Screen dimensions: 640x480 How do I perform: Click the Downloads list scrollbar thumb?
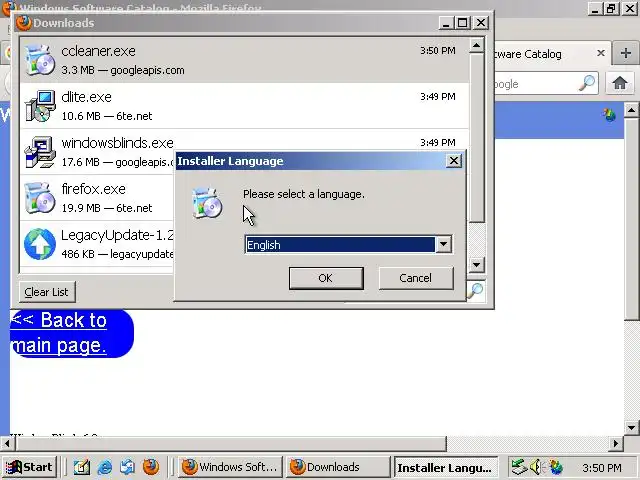pos(476,138)
